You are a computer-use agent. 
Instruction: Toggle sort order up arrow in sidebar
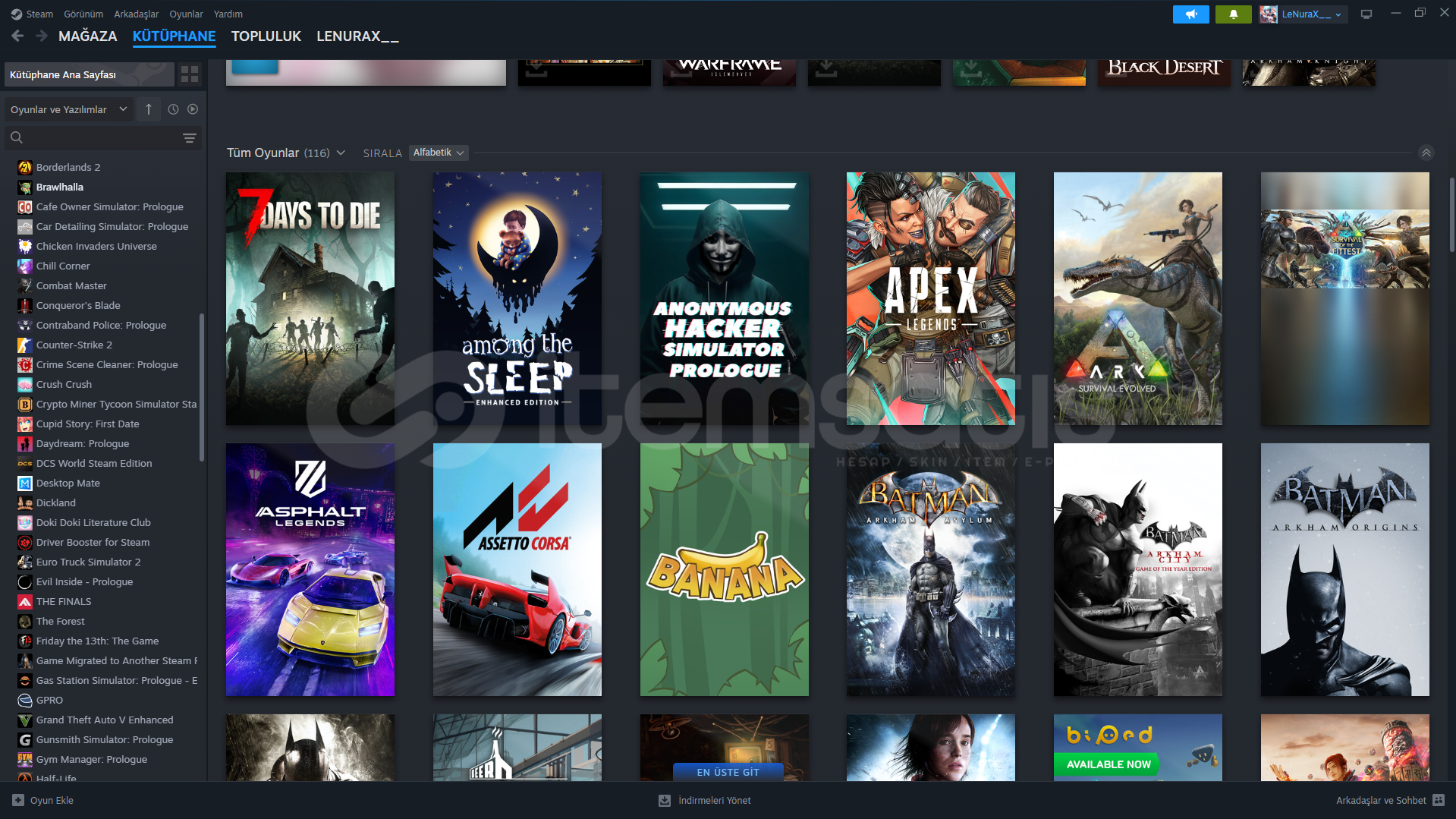[149, 109]
